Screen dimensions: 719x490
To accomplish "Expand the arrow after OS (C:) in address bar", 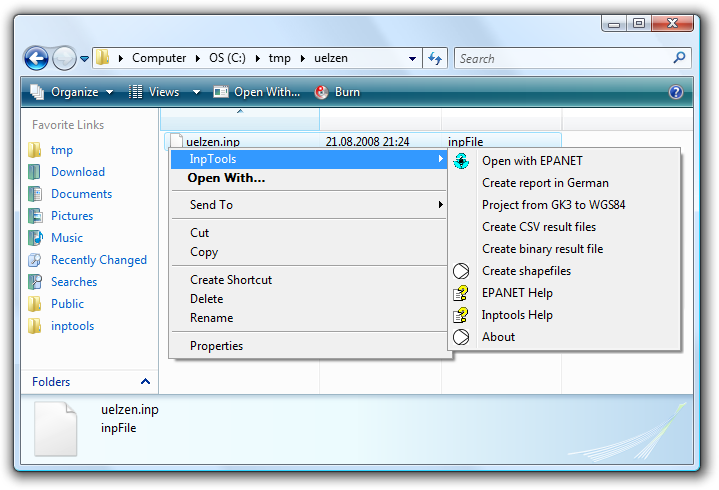I will tap(258, 58).
